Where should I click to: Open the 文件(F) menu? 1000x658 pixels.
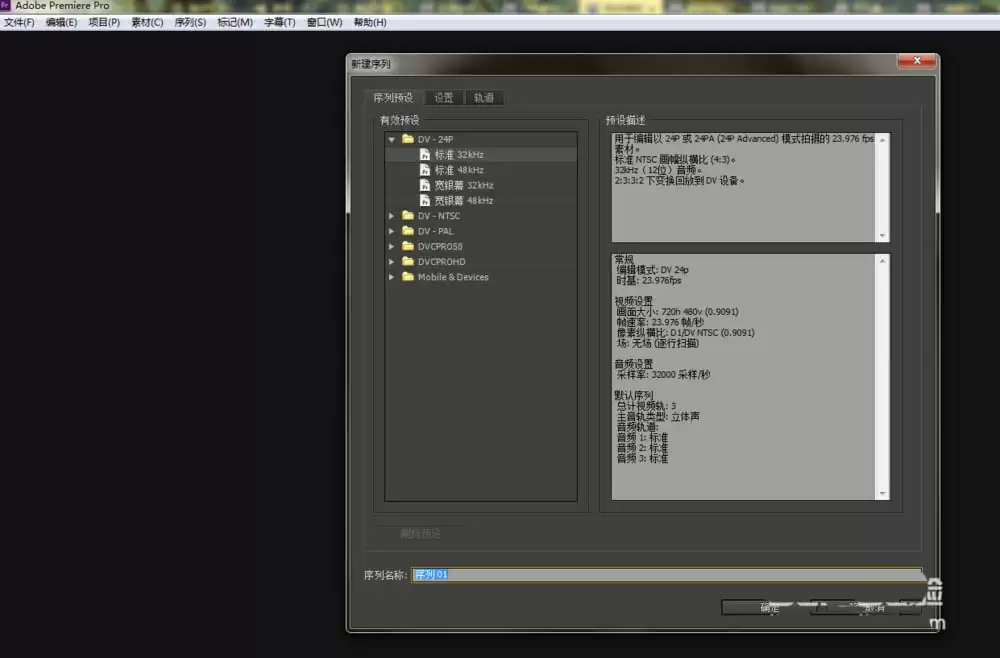[19, 22]
